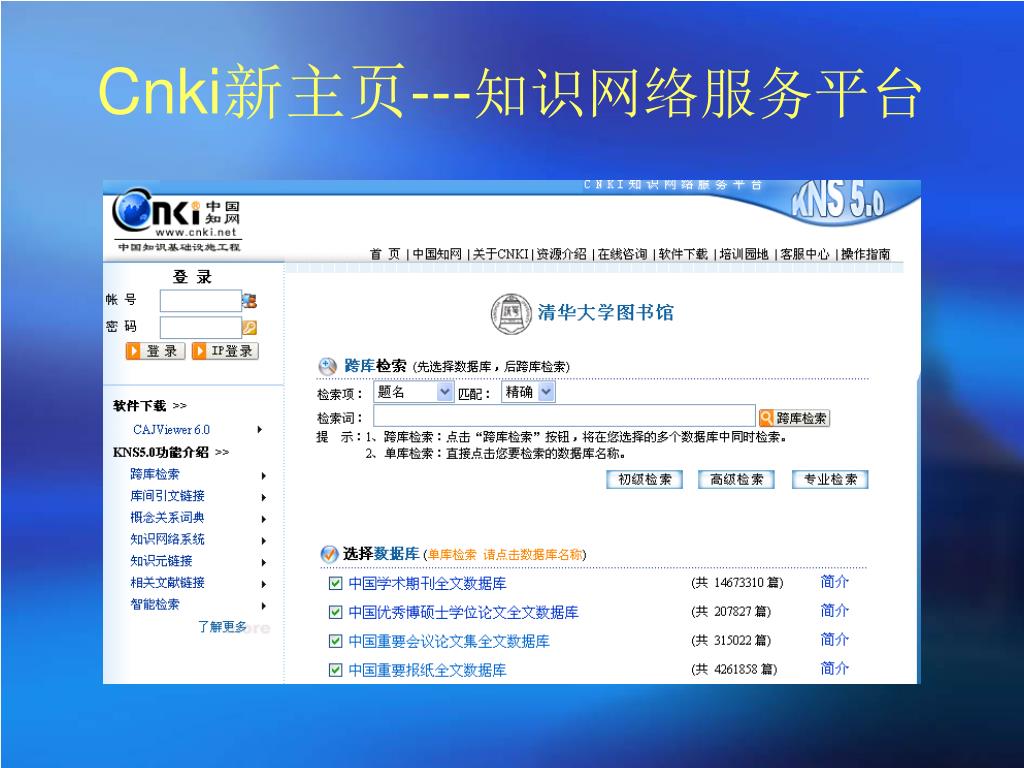This screenshot has width=1024, height=768.
Task: Click the user icon beside 帐号 field
Action: click(x=249, y=301)
